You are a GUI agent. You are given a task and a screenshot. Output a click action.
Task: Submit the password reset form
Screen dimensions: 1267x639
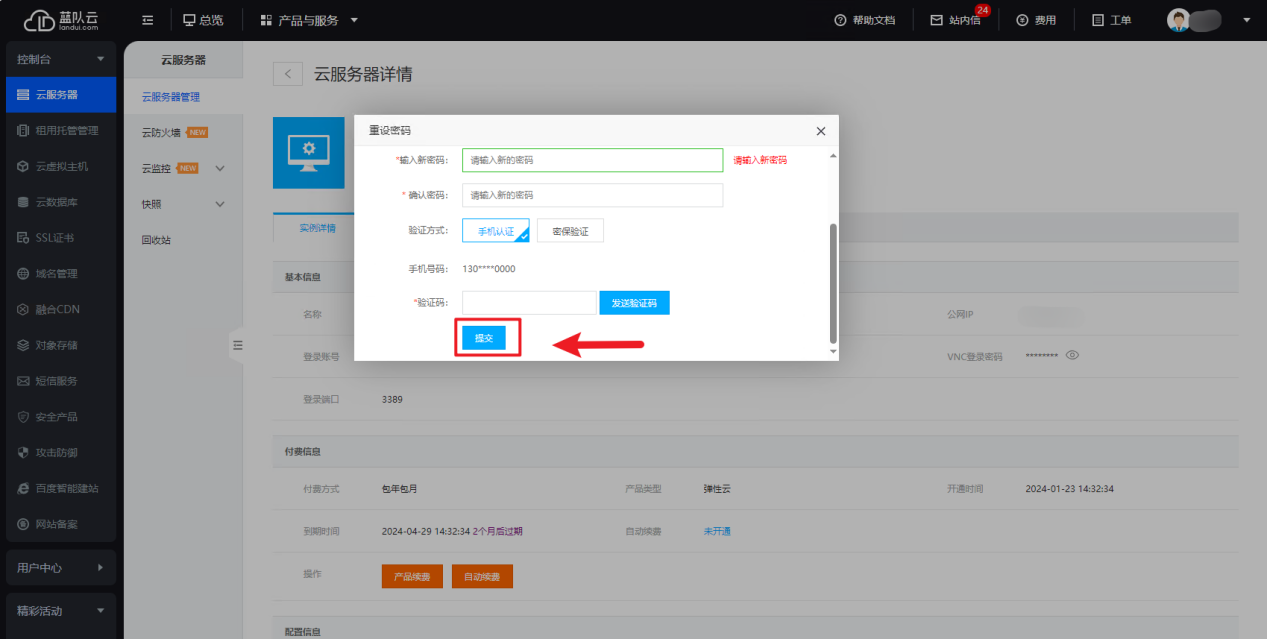coord(484,338)
